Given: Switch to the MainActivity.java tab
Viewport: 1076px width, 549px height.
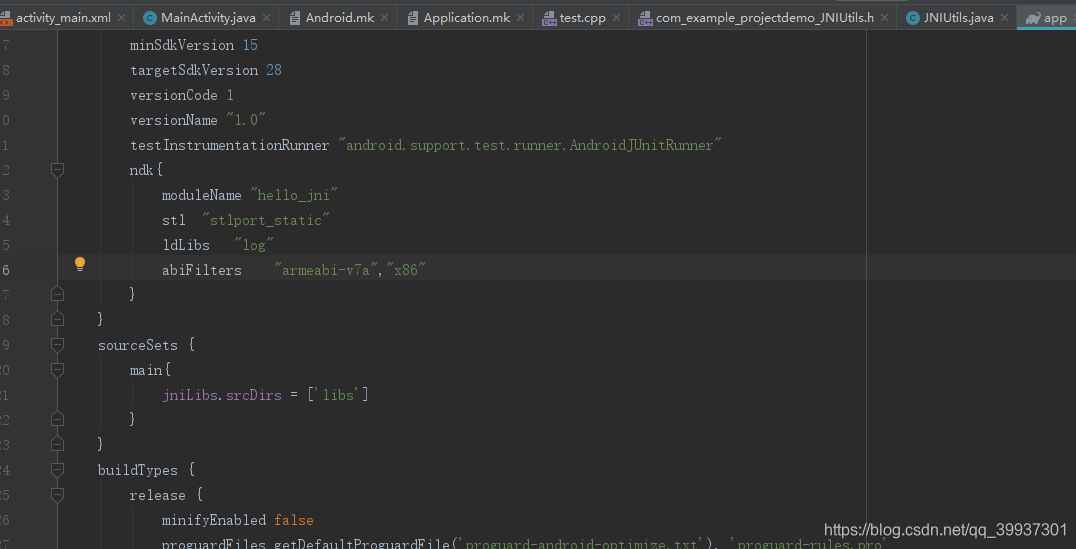Looking at the screenshot, I should click(208, 18).
